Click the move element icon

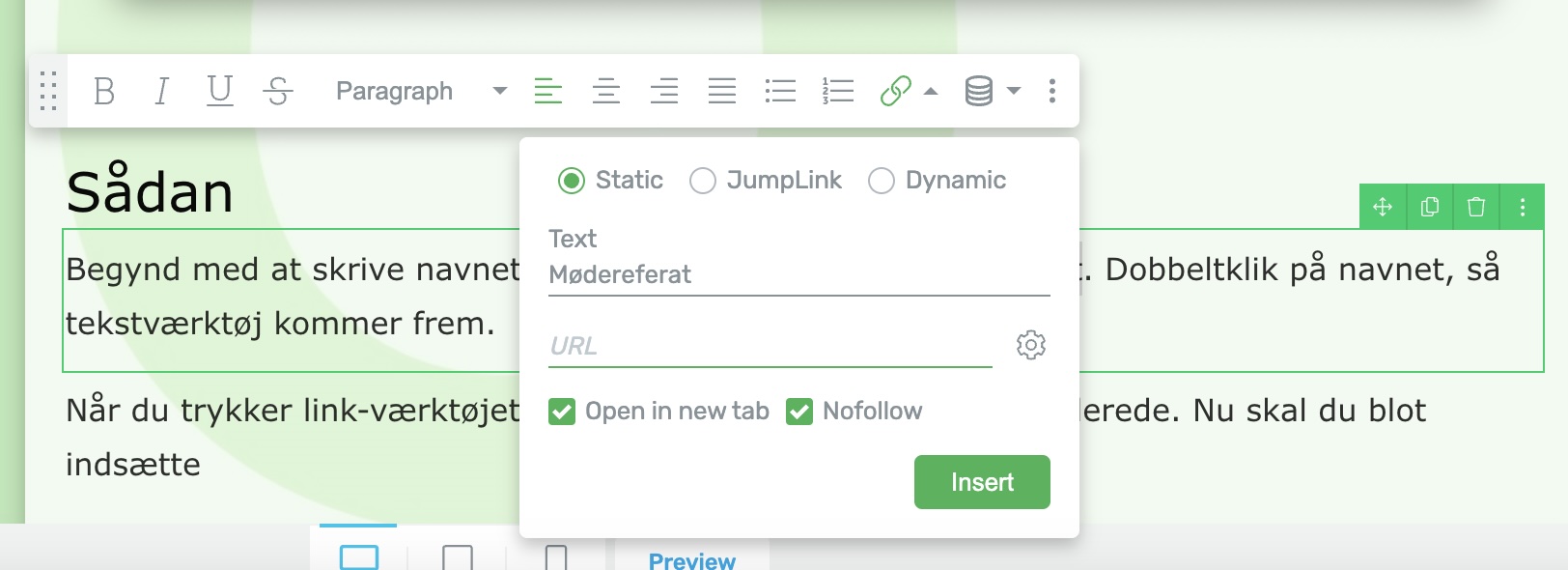pos(1383,207)
